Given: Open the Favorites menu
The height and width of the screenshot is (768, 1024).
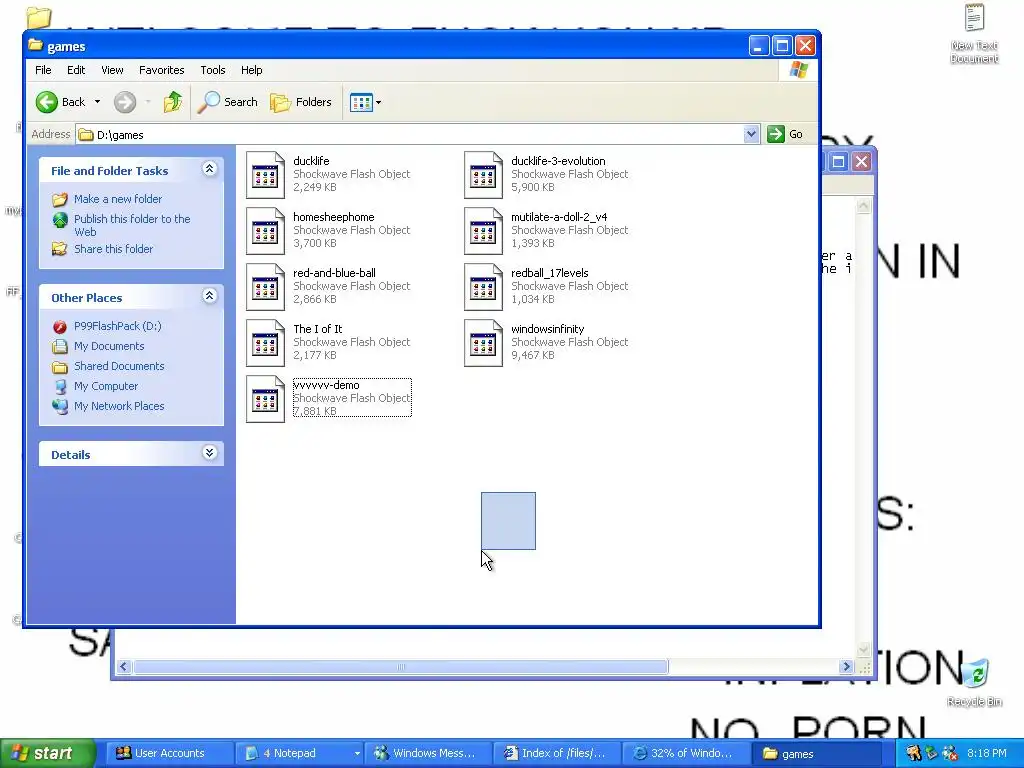Looking at the screenshot, I should [x=161, y=70].
